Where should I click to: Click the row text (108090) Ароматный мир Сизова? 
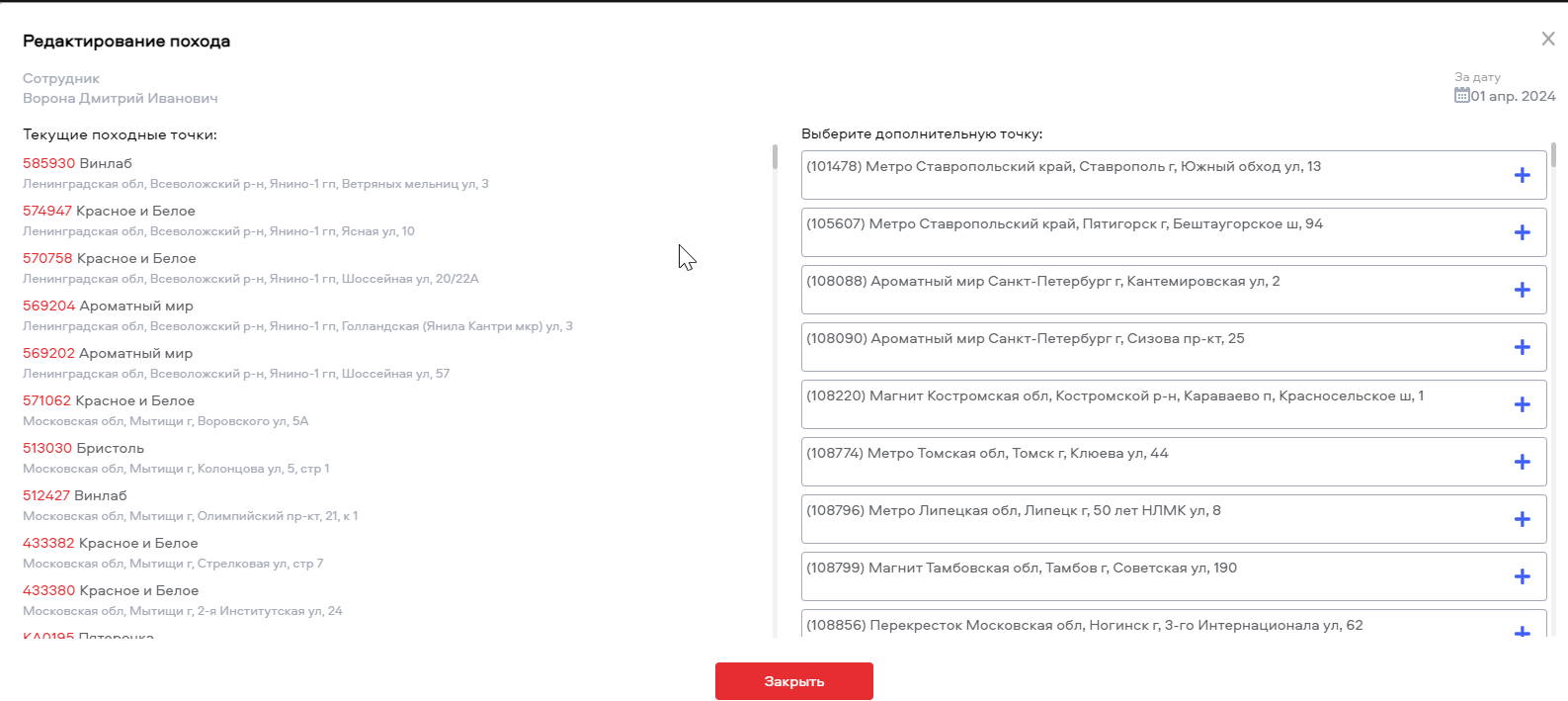tap(1025, 338)
